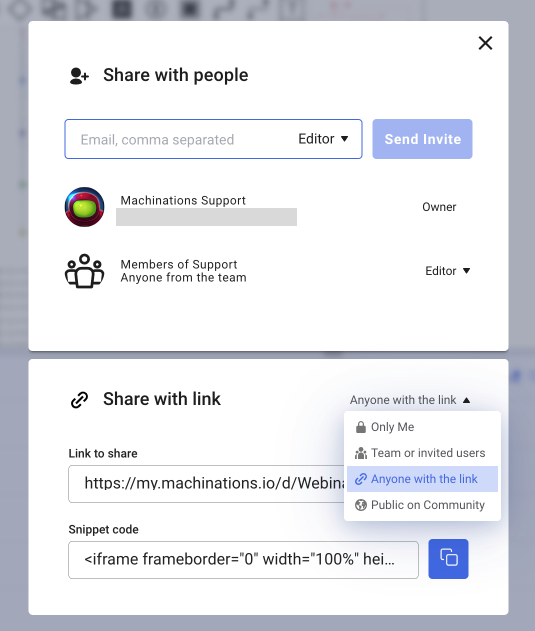Click the team members group icon

coord(85,271)
